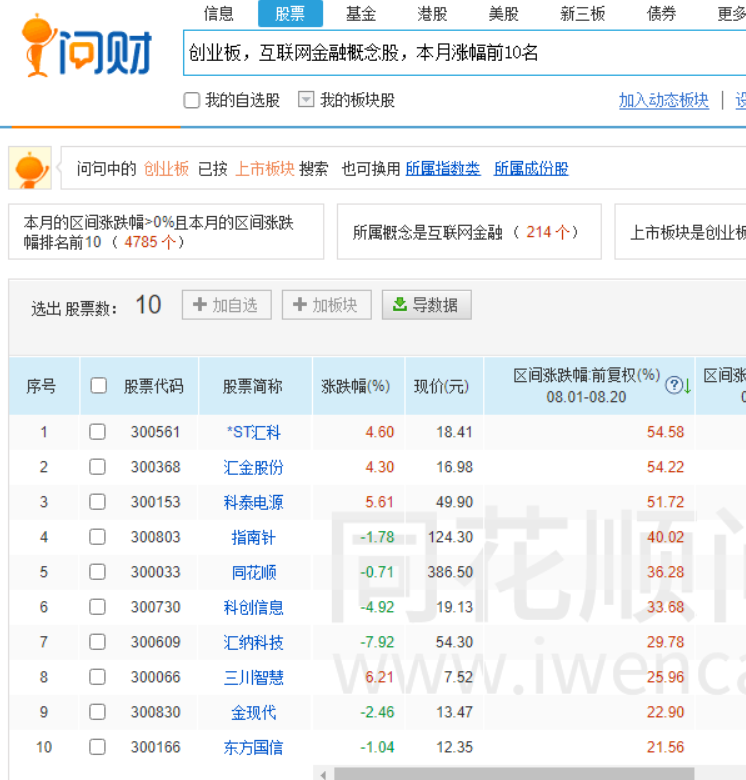The height and width of the screenshot is (780, 746).
Task: Open stock link 汇金股份
Action: 254,467
